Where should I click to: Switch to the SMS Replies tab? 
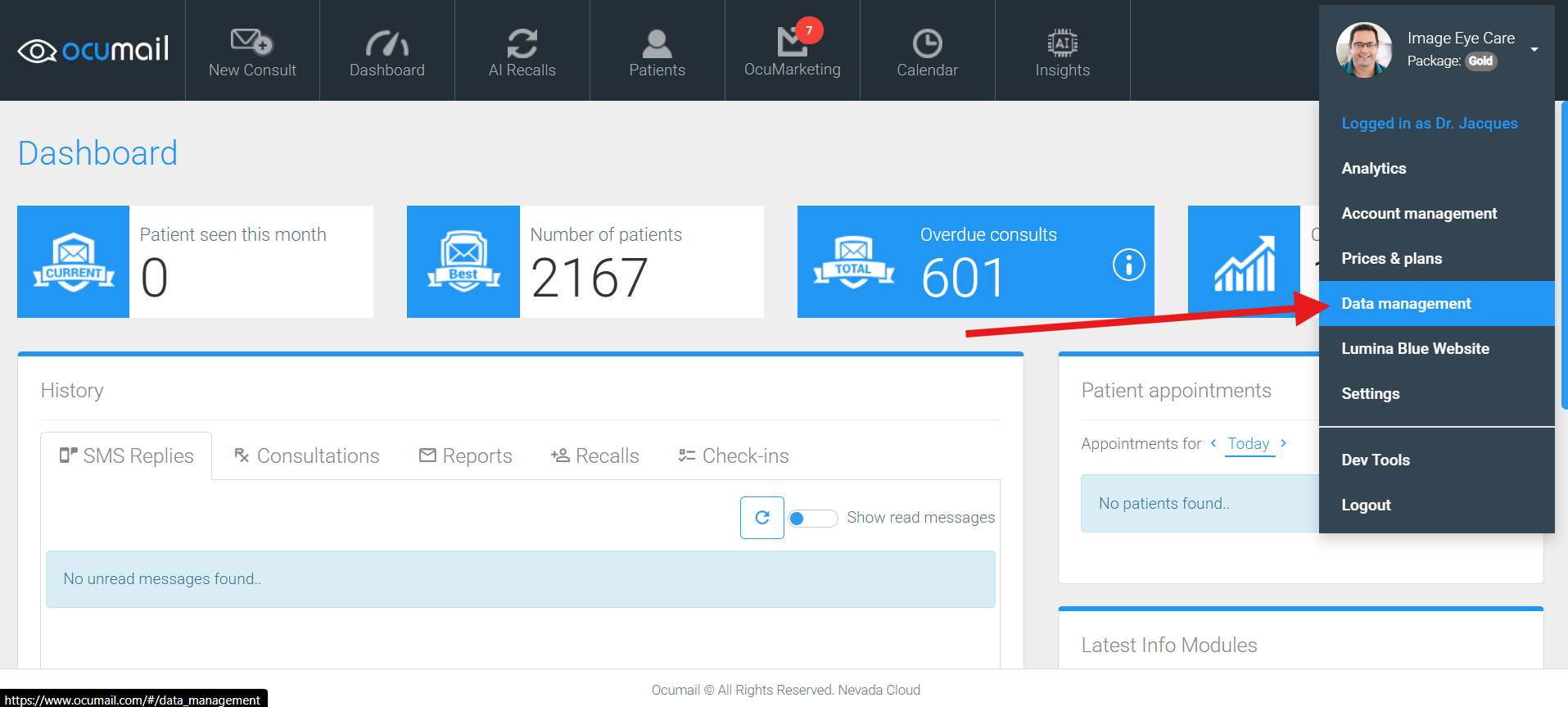(126, 455)
